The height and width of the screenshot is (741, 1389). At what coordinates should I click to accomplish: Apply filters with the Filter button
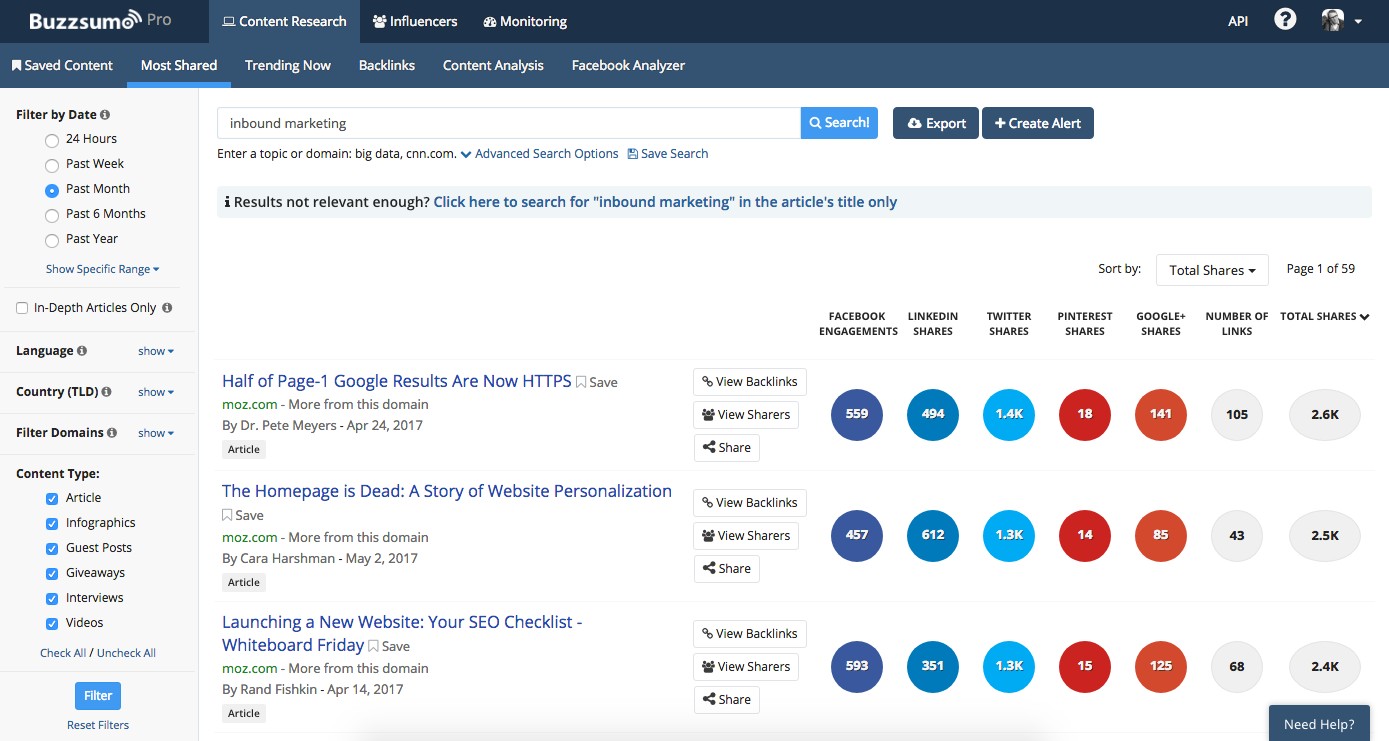tap(98, 696)
